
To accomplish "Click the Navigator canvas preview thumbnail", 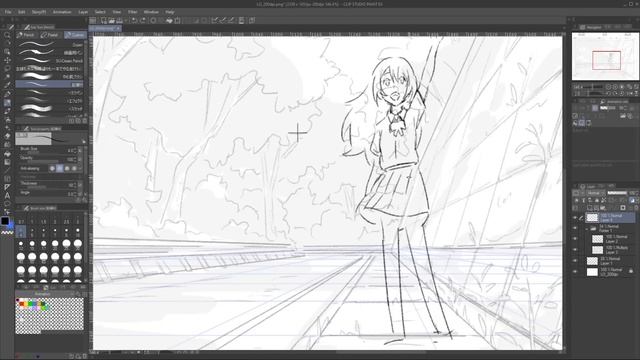I will (605, 57).
